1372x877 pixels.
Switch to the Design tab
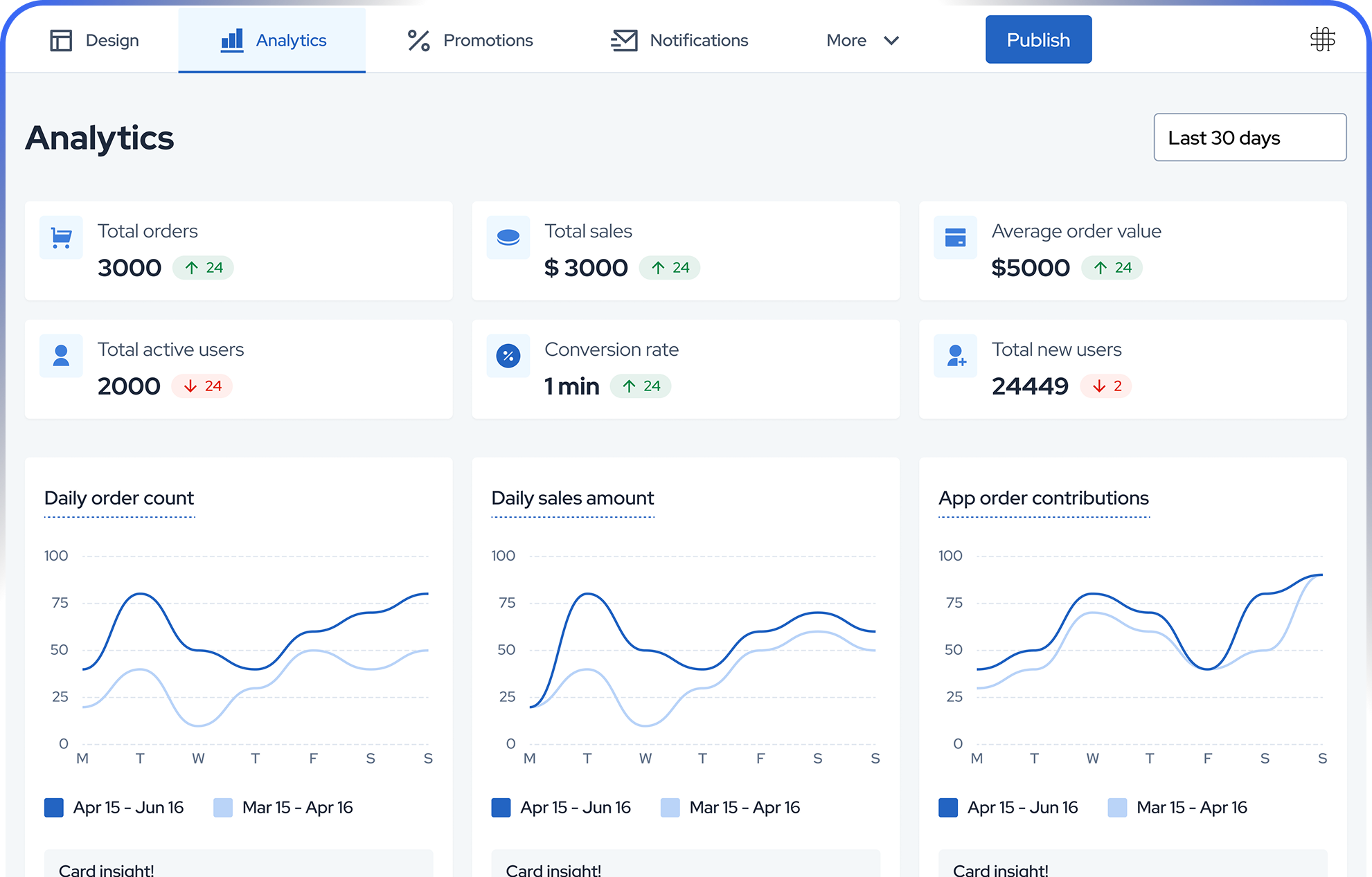pos(93,40)
